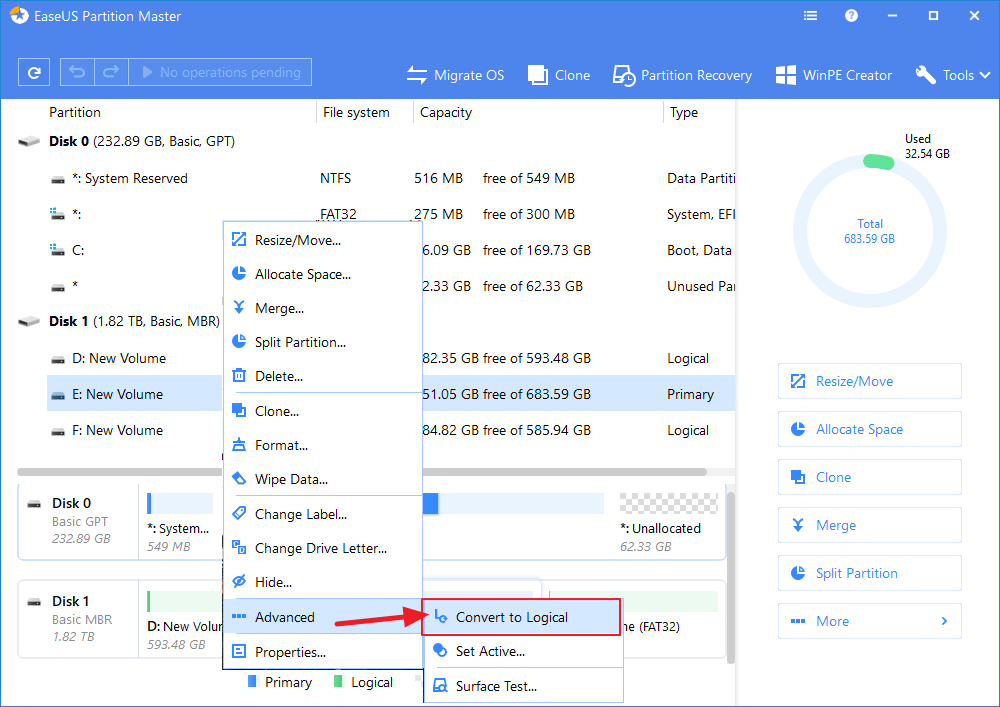The height and width of the screenshot is (707, 1000).
Task: Click Disk 0 Basic GPT label in disk map
Action: coord(78,521)
